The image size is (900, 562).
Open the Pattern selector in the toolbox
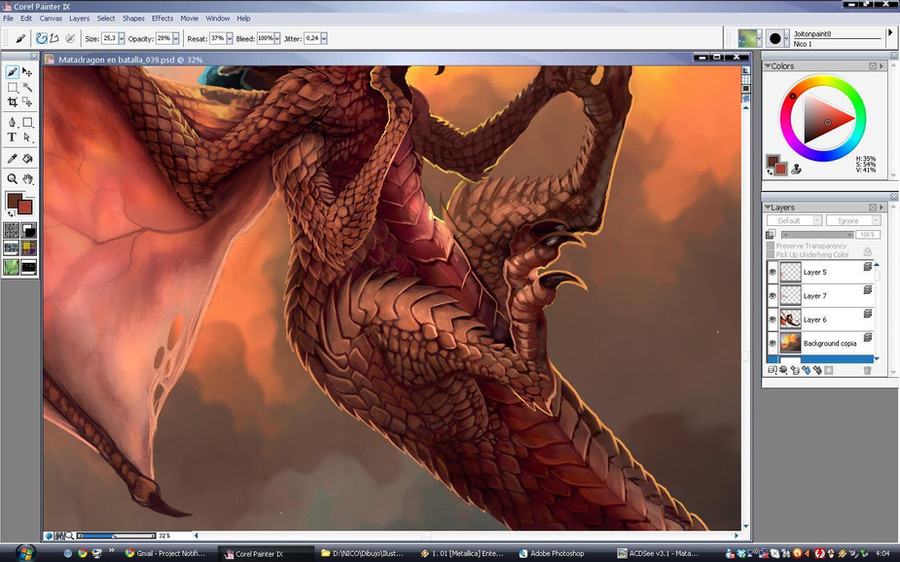pos(11,248)
